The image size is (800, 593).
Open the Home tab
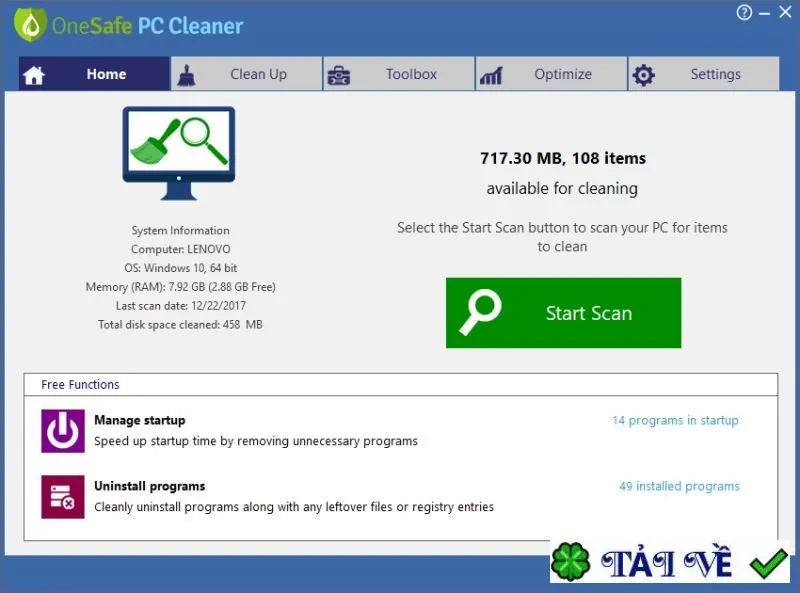coord(94,74)
